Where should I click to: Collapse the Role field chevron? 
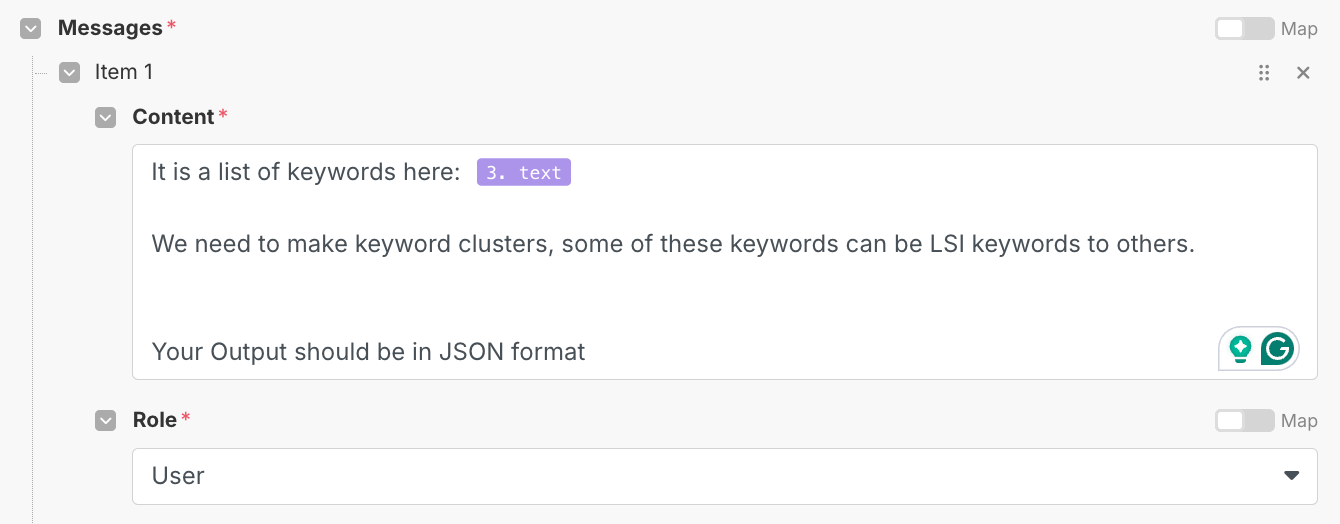tap(105, 421)
